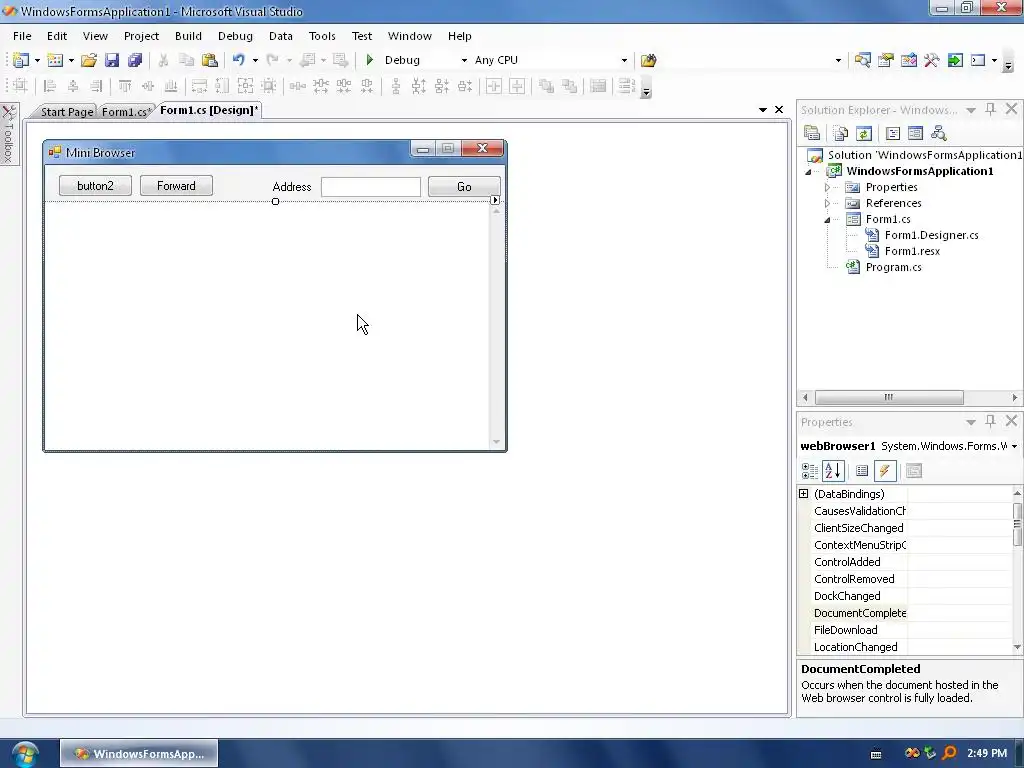
Task: Click the Save All toolbar icon
Action: [x=135, y=60]
